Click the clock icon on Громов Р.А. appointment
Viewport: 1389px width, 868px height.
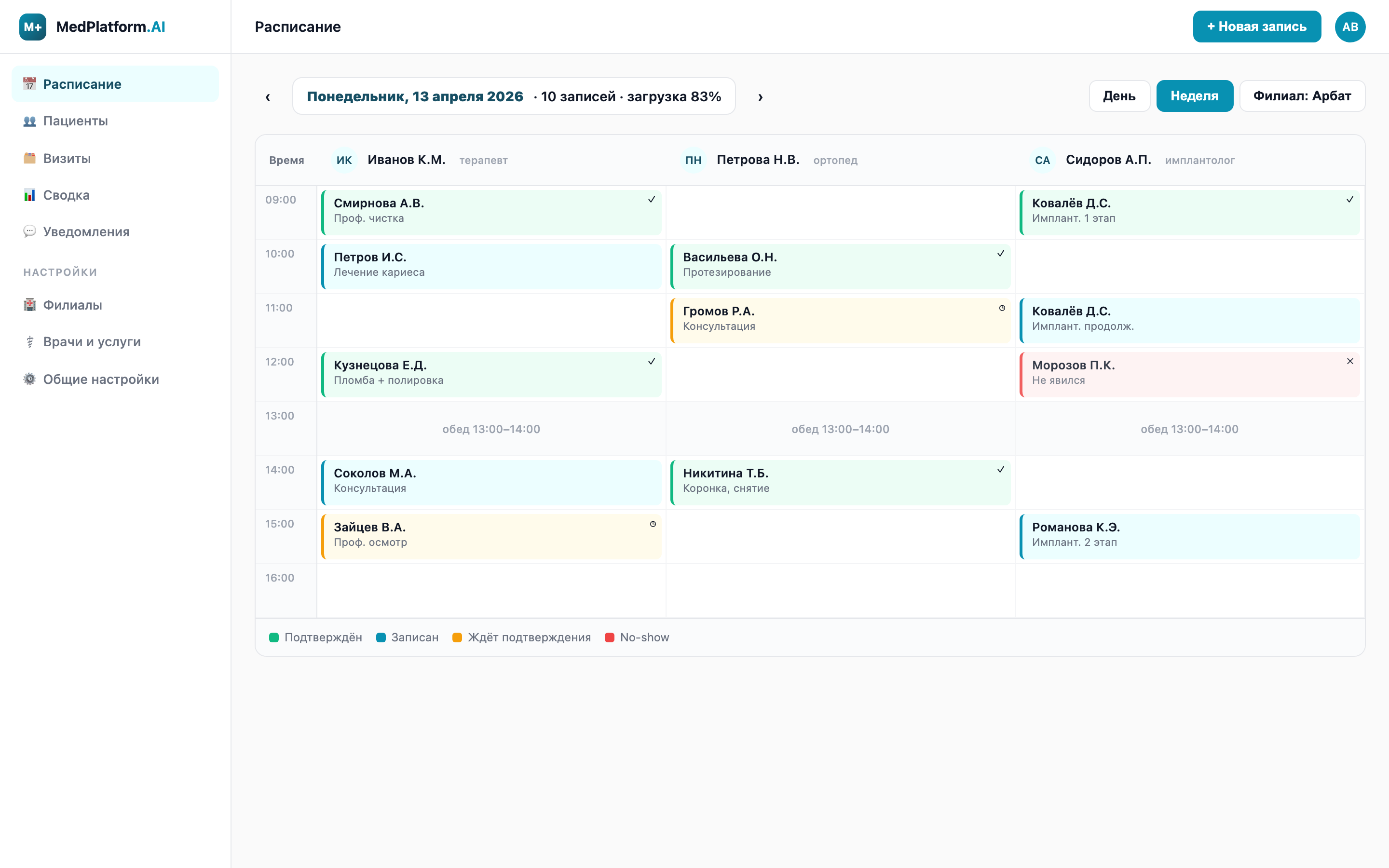click(1002, 308)
